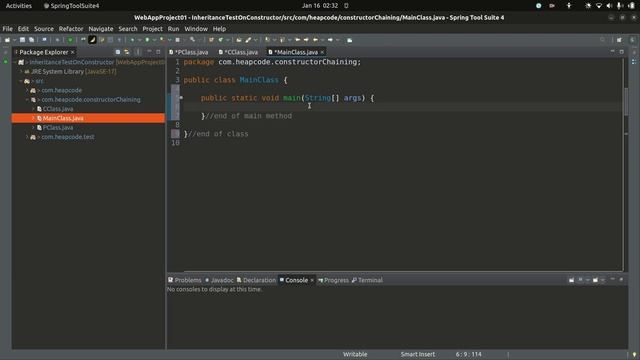Click the toolbar search magnifier icon
The width and height of the screenshot is (640, 360).
tap(602, 40)
